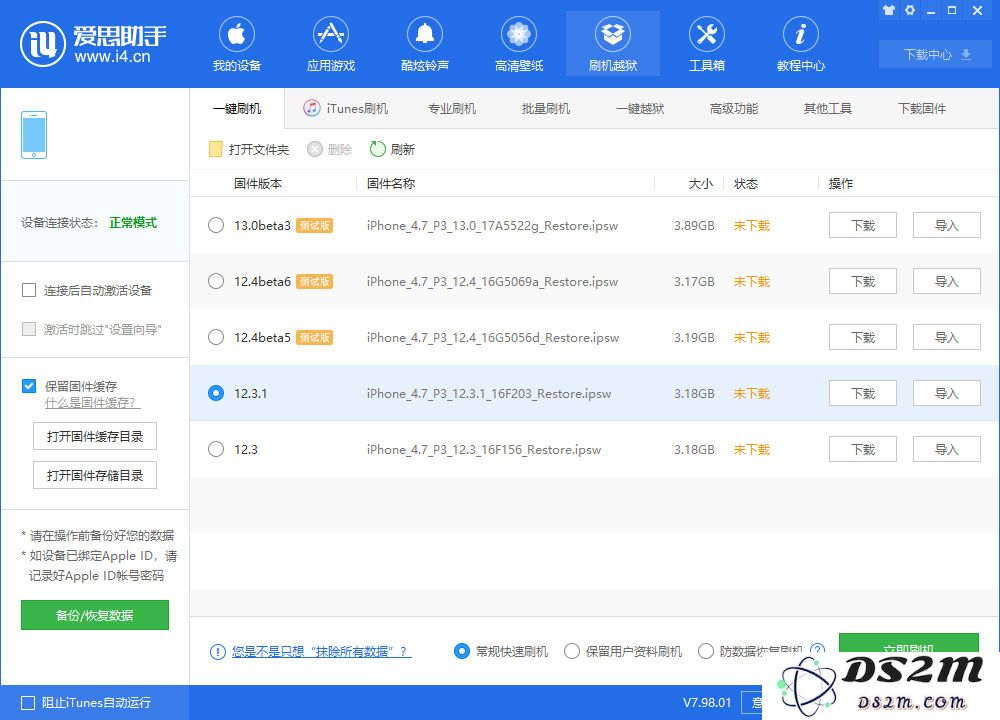Enable 阻止iTunes自动运行 checkbox
Viewport: 1000px width, 720px height.
click(28, 703)
